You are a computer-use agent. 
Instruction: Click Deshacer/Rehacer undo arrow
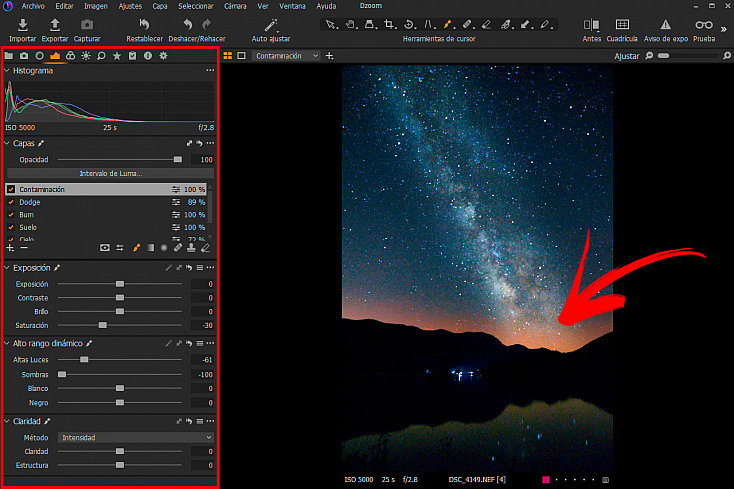click(x=187, y=24)
